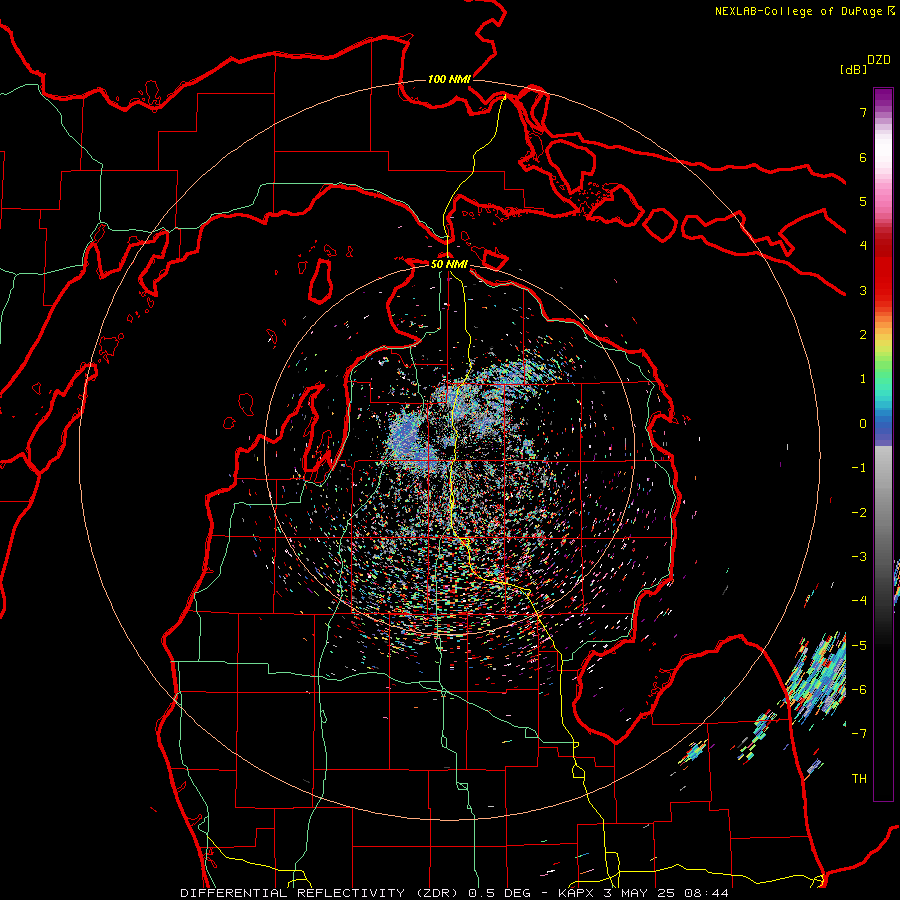Click the 3 dB scale label
The width and height of the screenshot is (900, 900).
click(863, 290)
